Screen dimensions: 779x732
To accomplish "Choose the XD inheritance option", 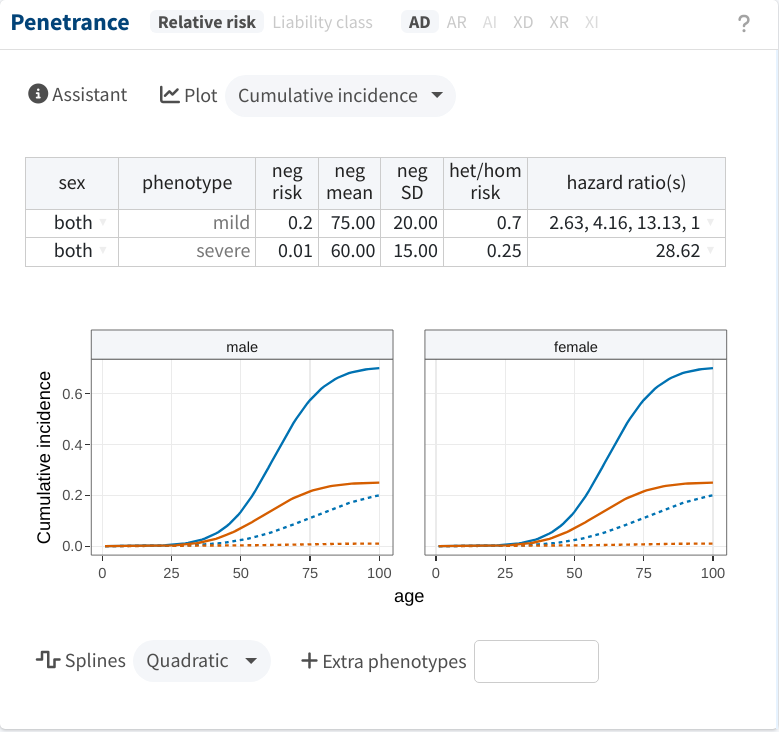I will click(x=523, y=22).
